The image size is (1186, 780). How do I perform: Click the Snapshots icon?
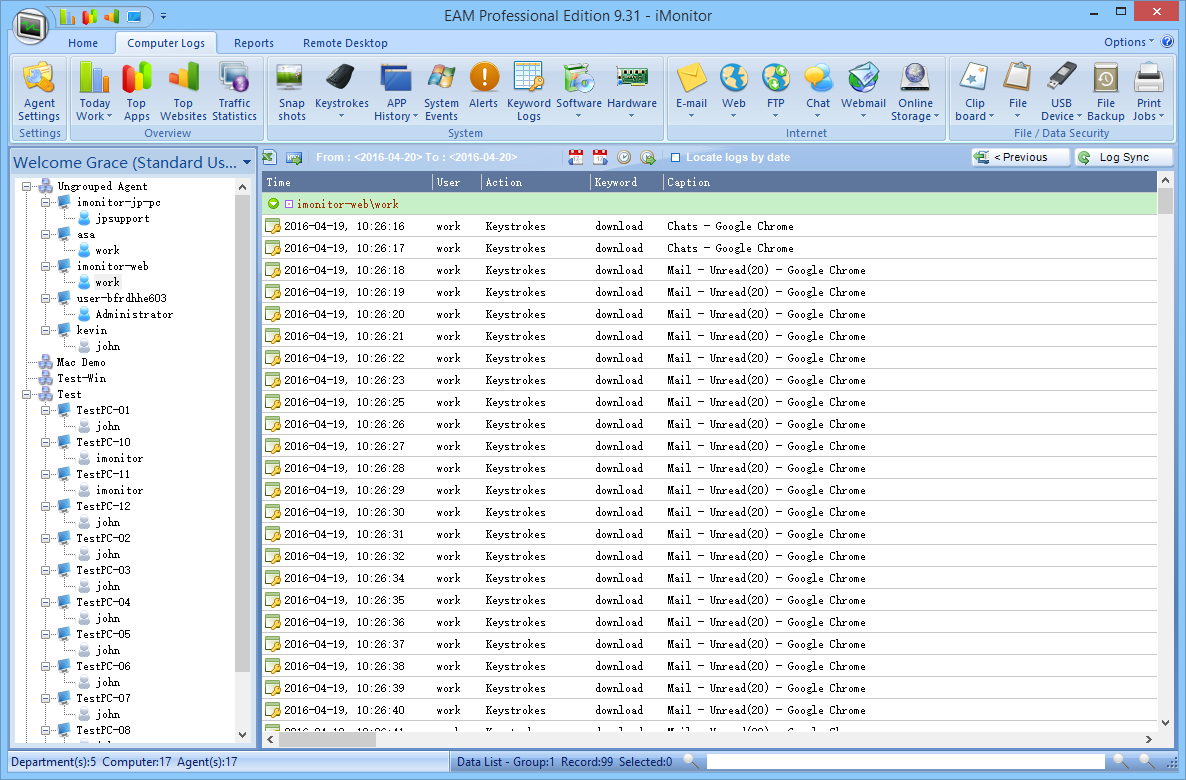292,90
